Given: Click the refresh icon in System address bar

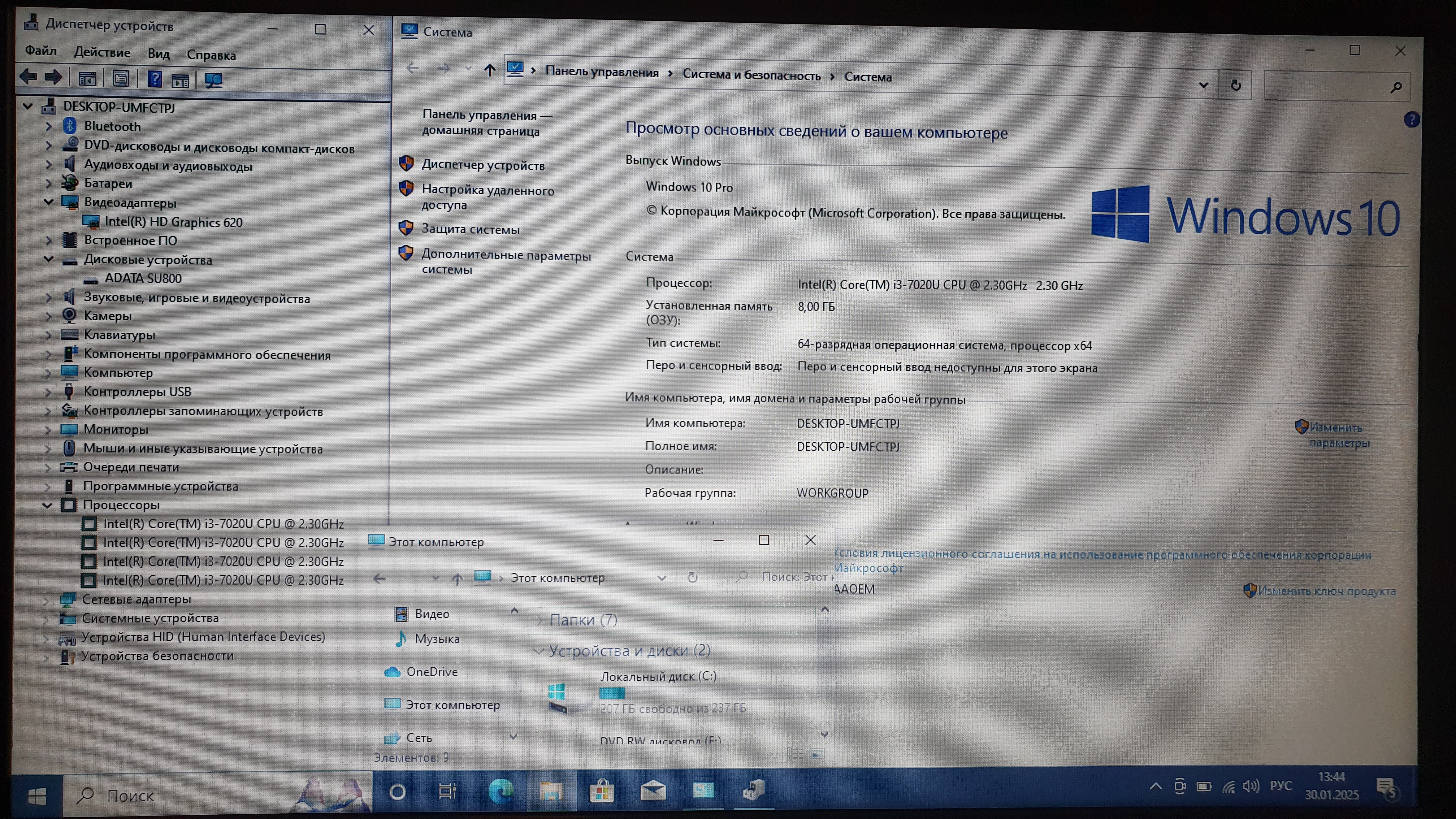Looking at the screenshot, I should click(x=1236, y=85).
